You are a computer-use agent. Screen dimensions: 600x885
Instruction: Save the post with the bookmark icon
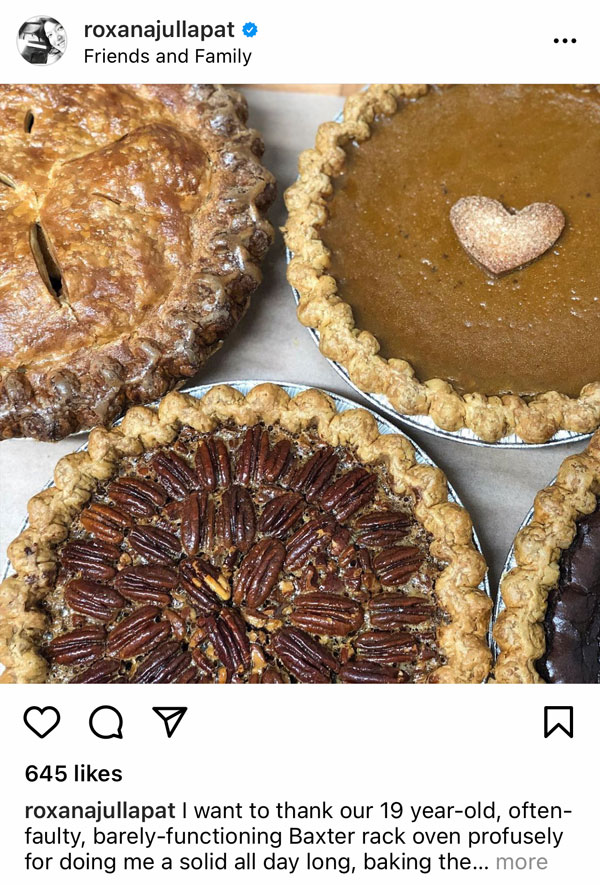tap(558, 721)
